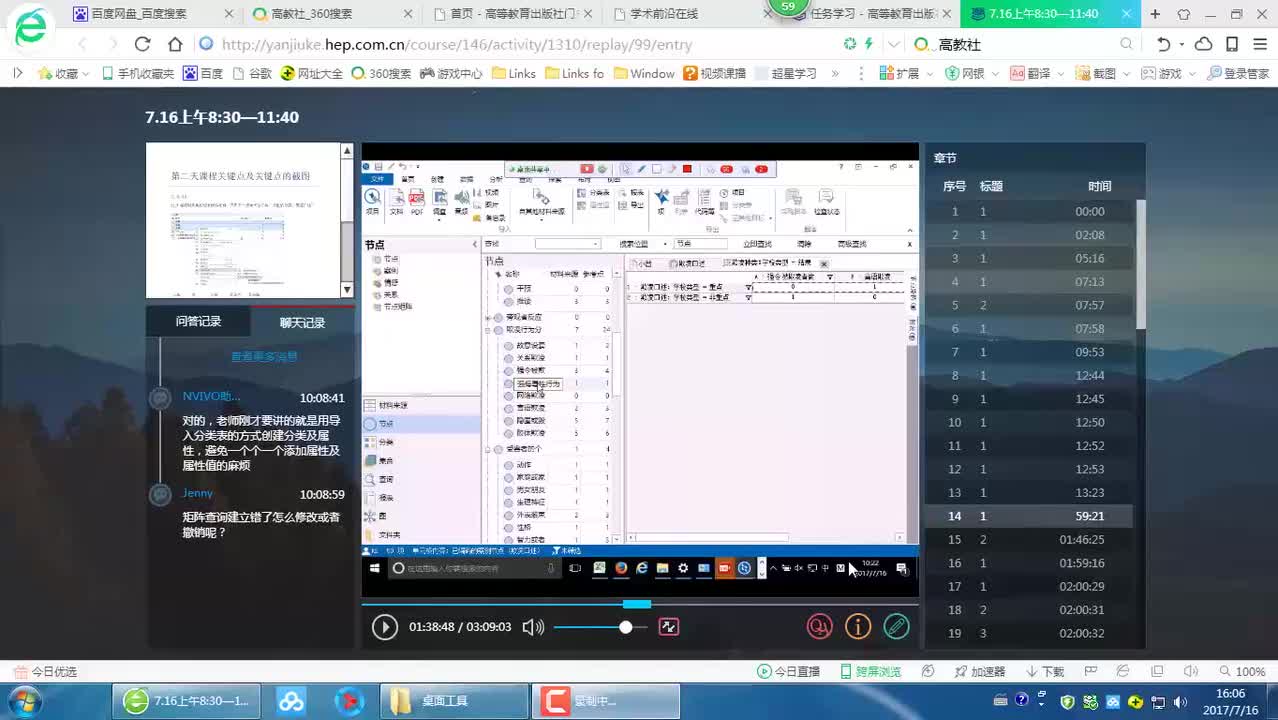
Task: Jump to chapter 13 at 13:23
Action: [1029, 493]
